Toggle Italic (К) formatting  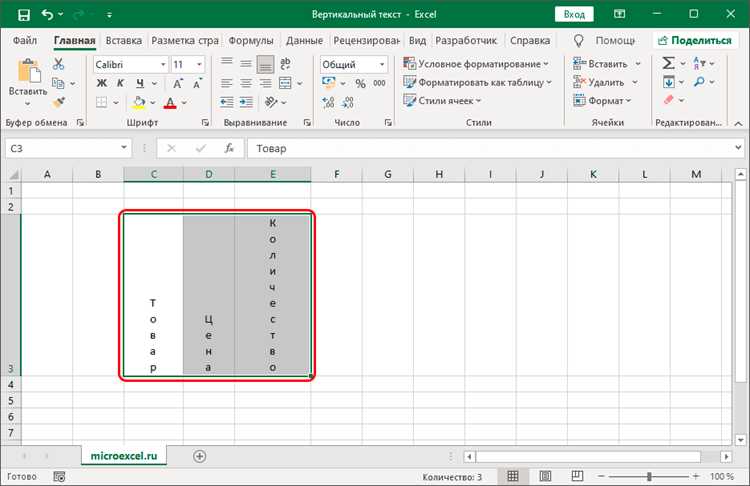point(121,83)
